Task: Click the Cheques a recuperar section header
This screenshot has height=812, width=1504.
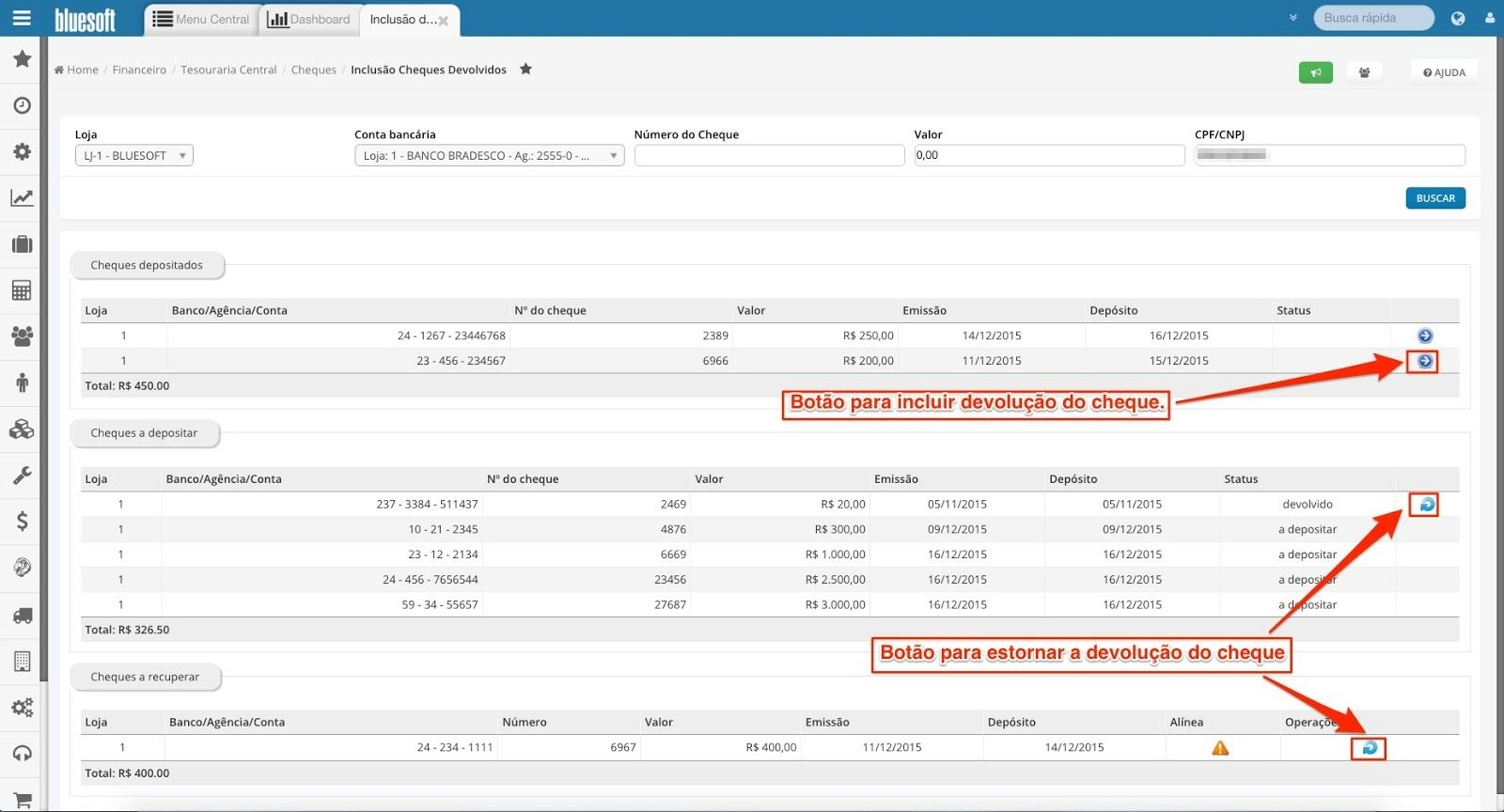Action: (145, 677)
